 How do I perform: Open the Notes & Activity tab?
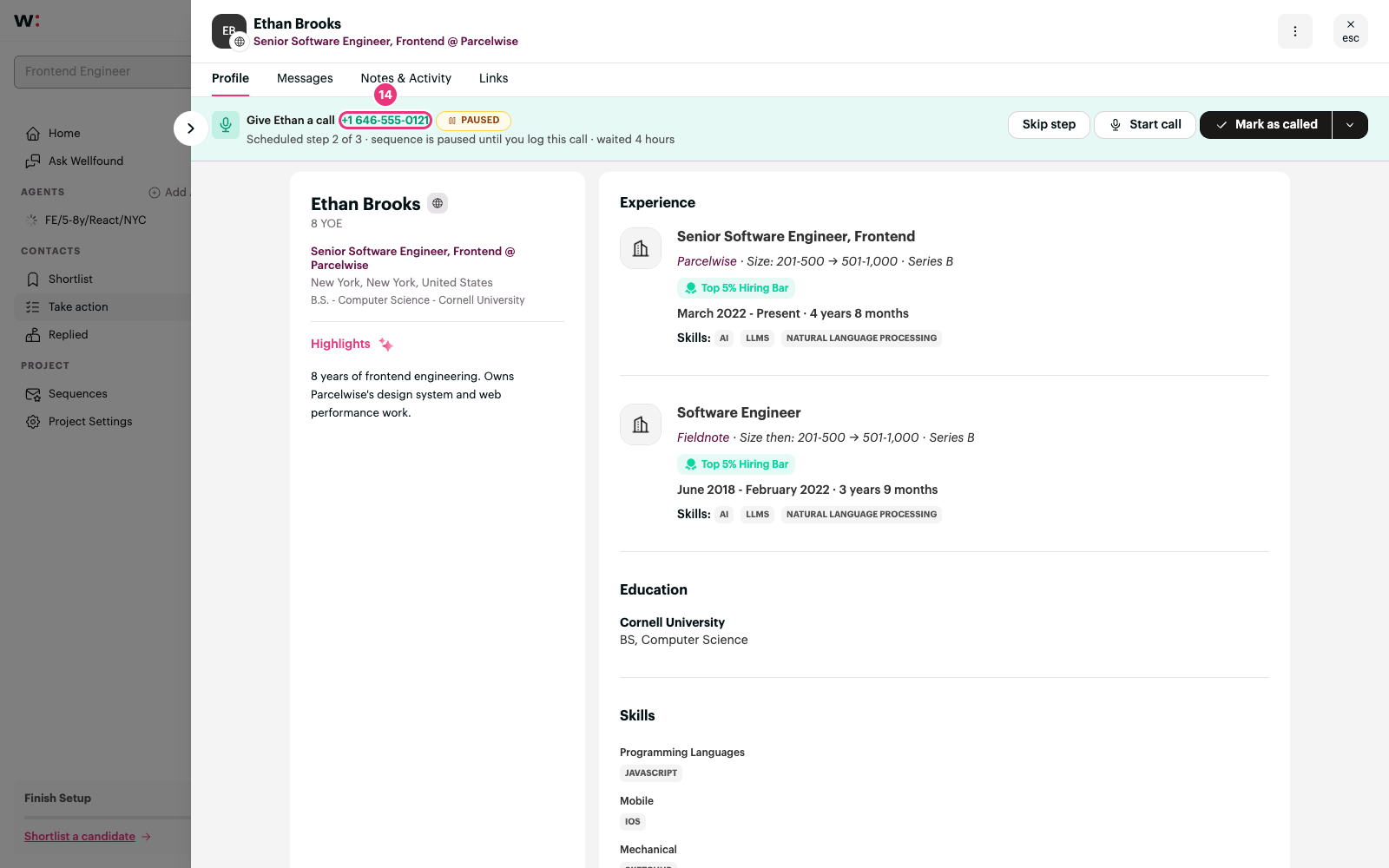pyautogui.click(x=405, y=78)
